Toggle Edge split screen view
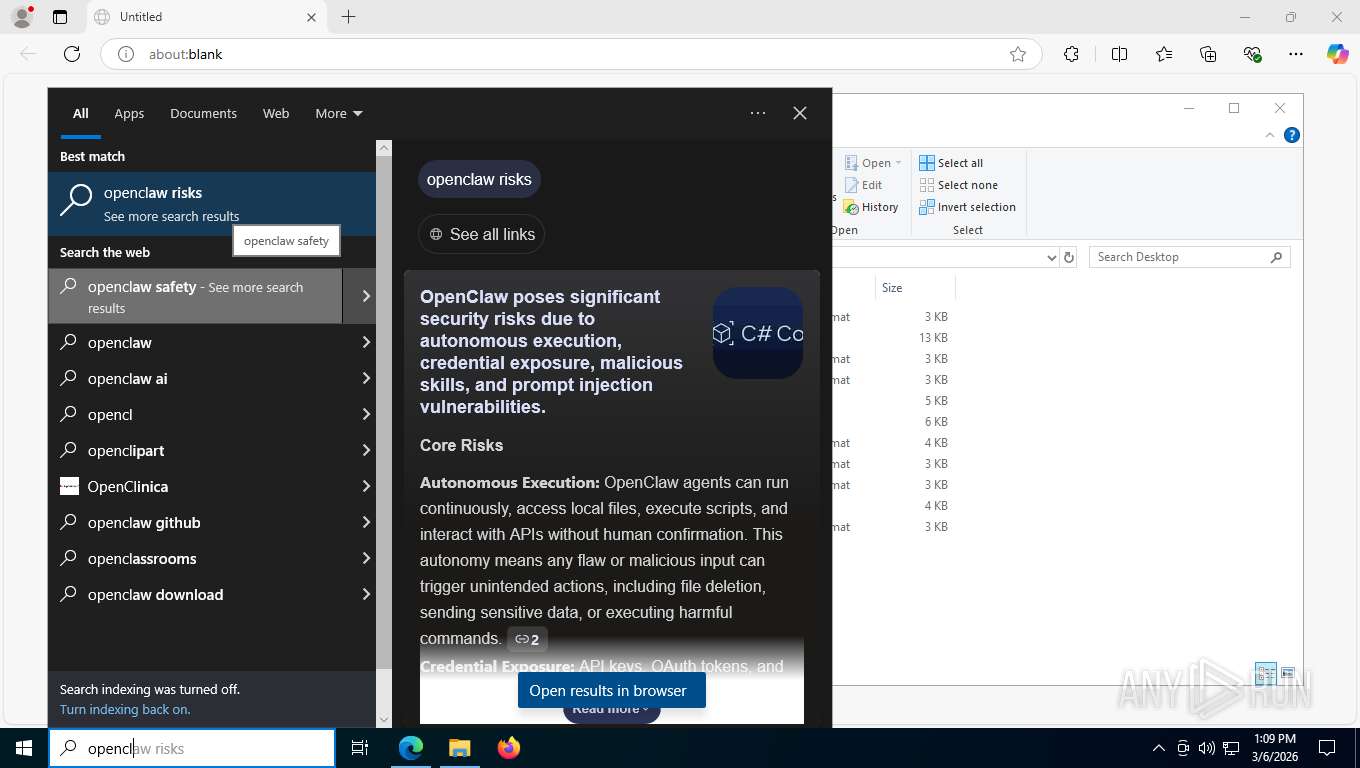The width and height of the screenshot is (1360, 768). 1119,54
